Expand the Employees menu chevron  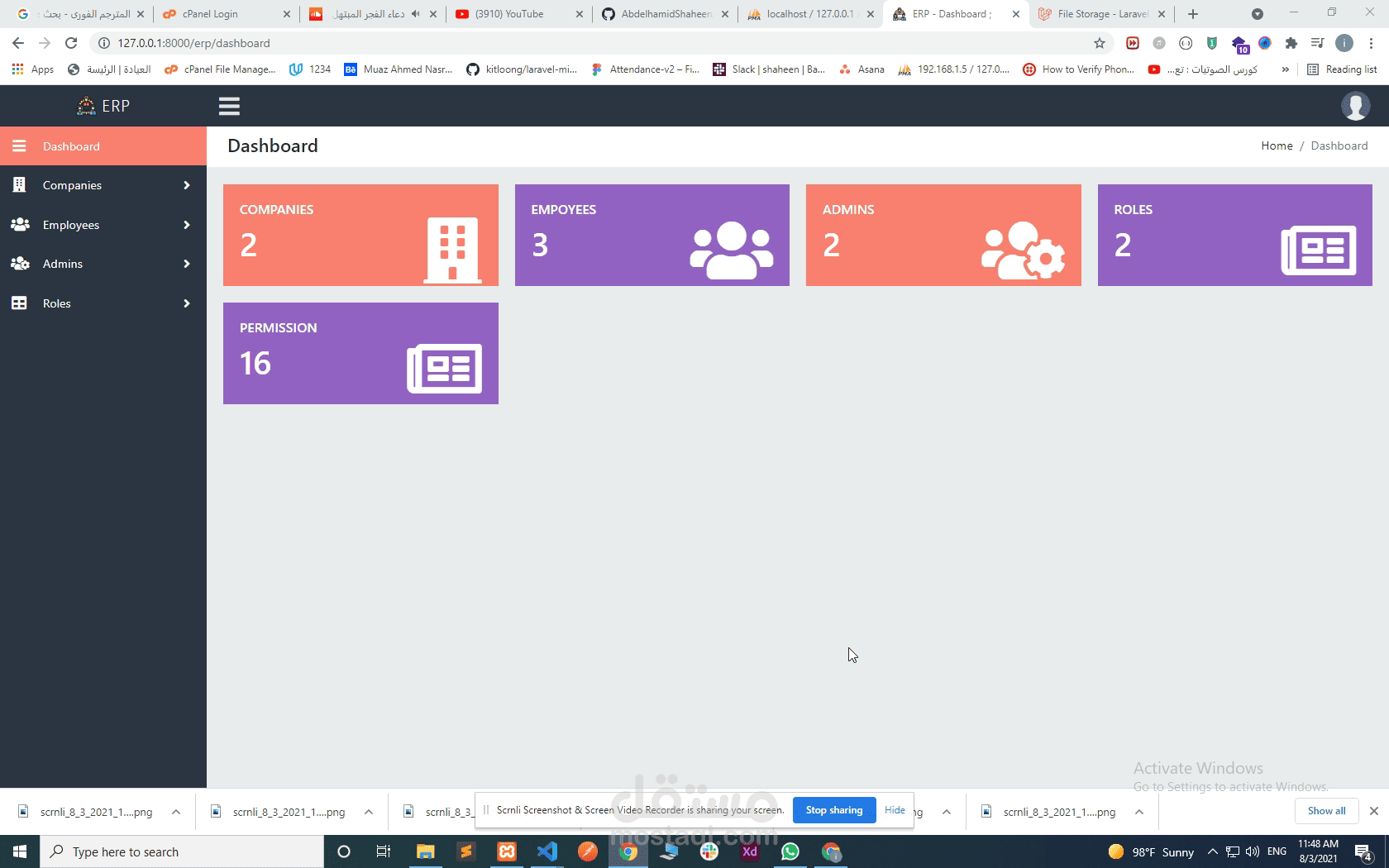pyautogui.click(x=187, y=225)
